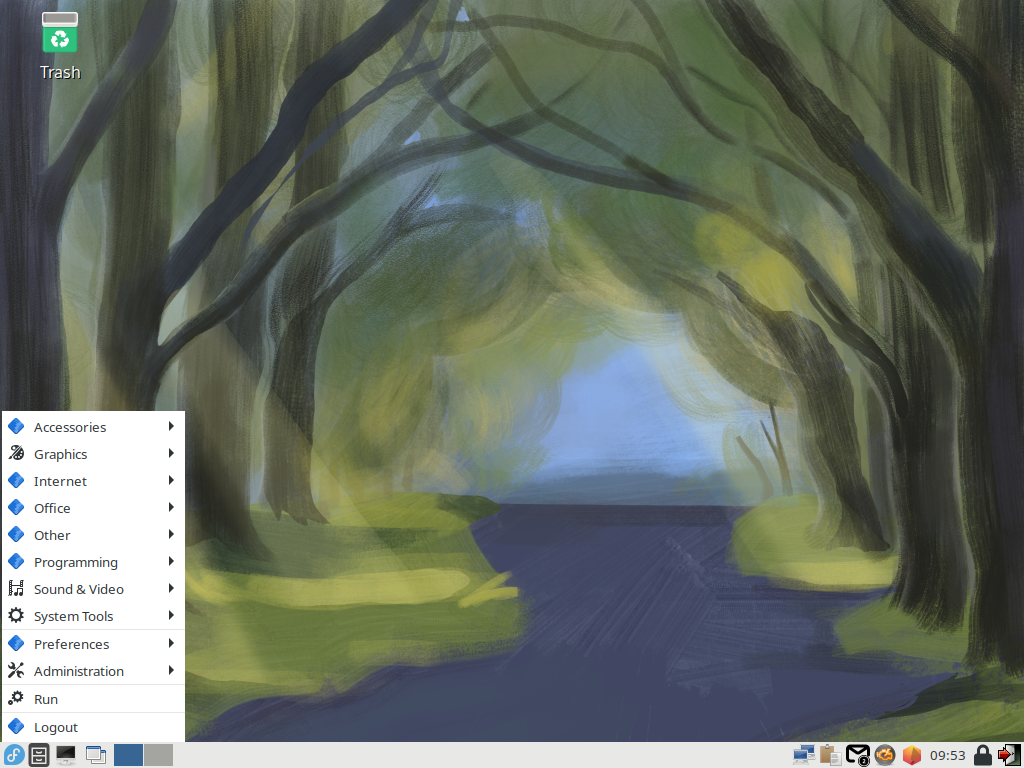Click the blue diamond icon beside Office
Screen dimensions: 1024x768
pyautogui.click(x=16, y=507)
